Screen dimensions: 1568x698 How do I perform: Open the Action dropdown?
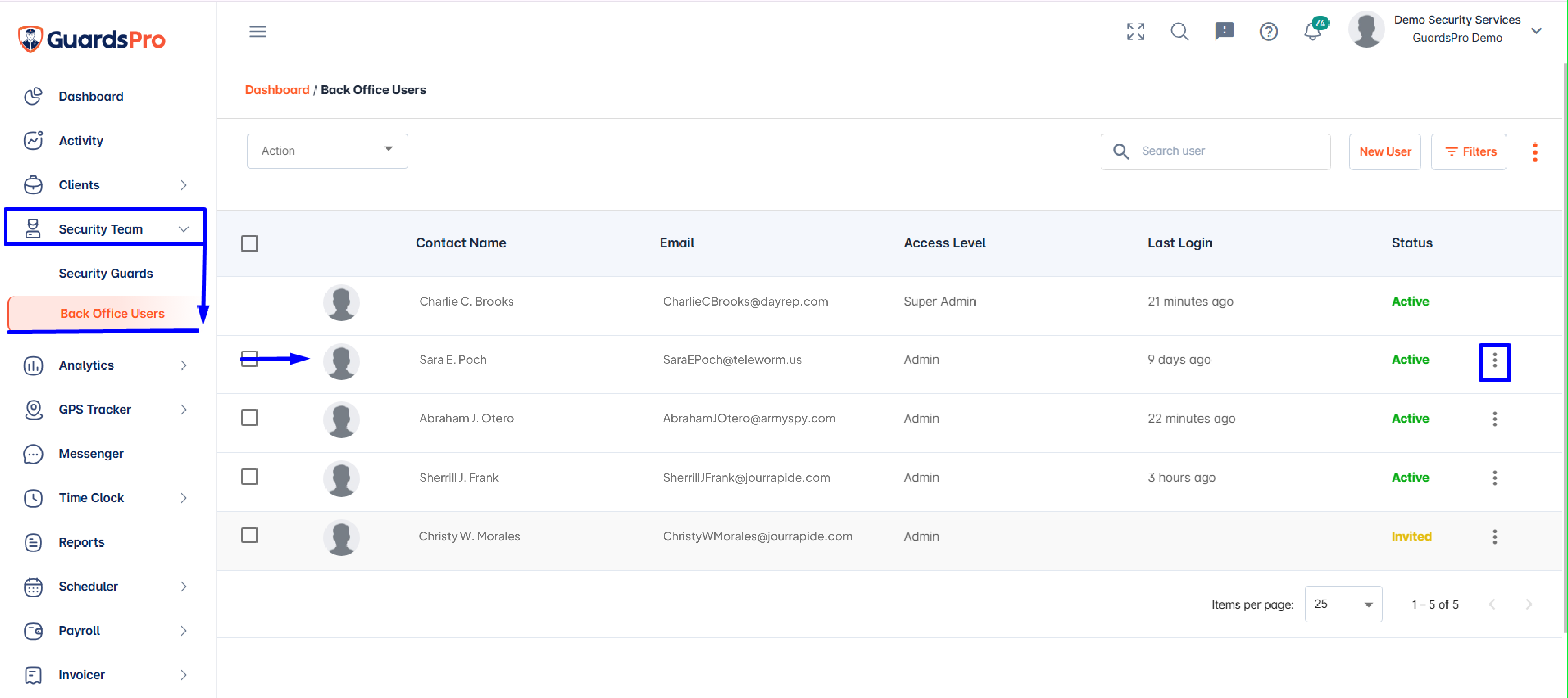pos(327,151)
